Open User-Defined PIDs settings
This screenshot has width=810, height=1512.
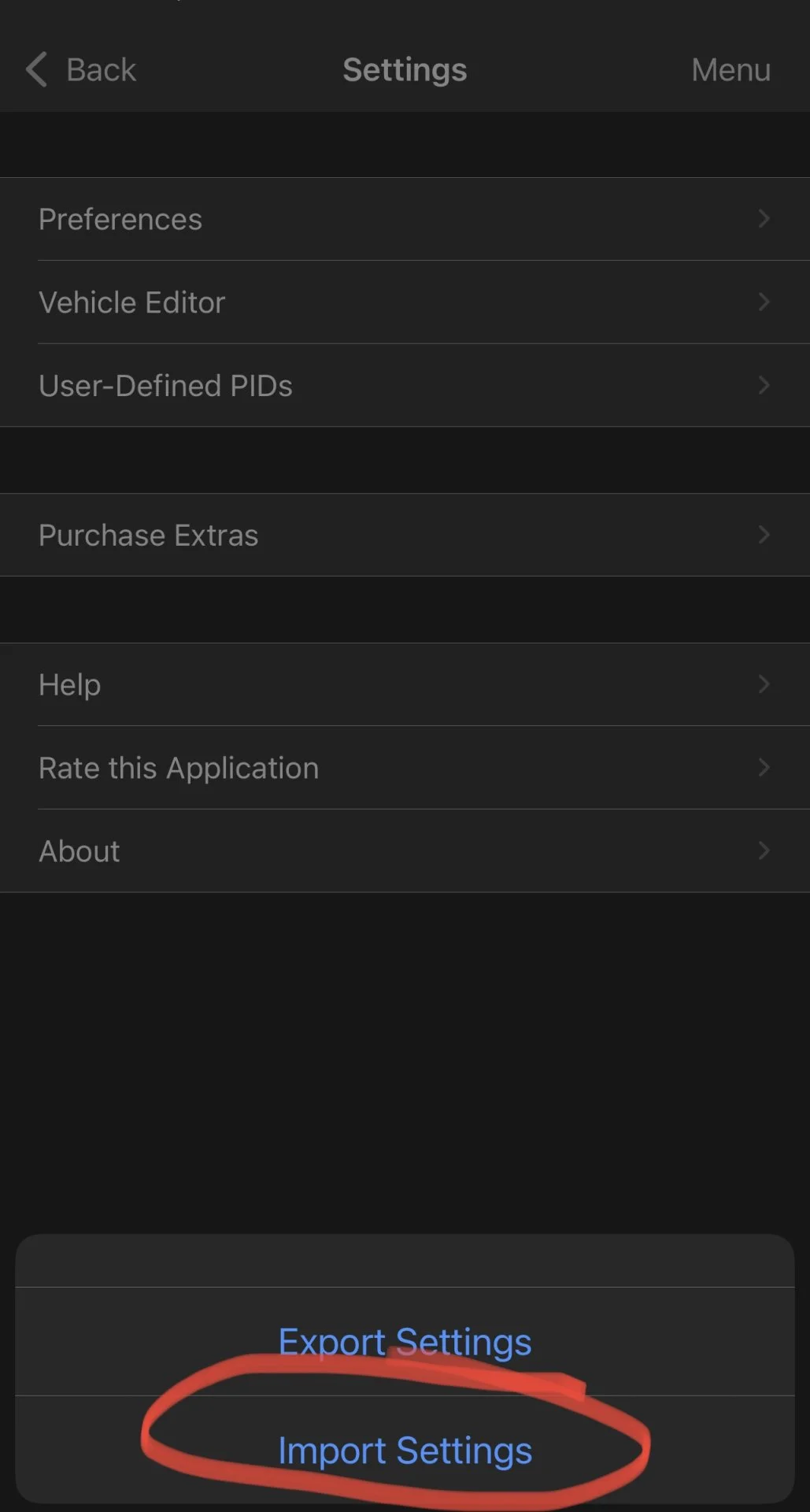tap(165, 386)
